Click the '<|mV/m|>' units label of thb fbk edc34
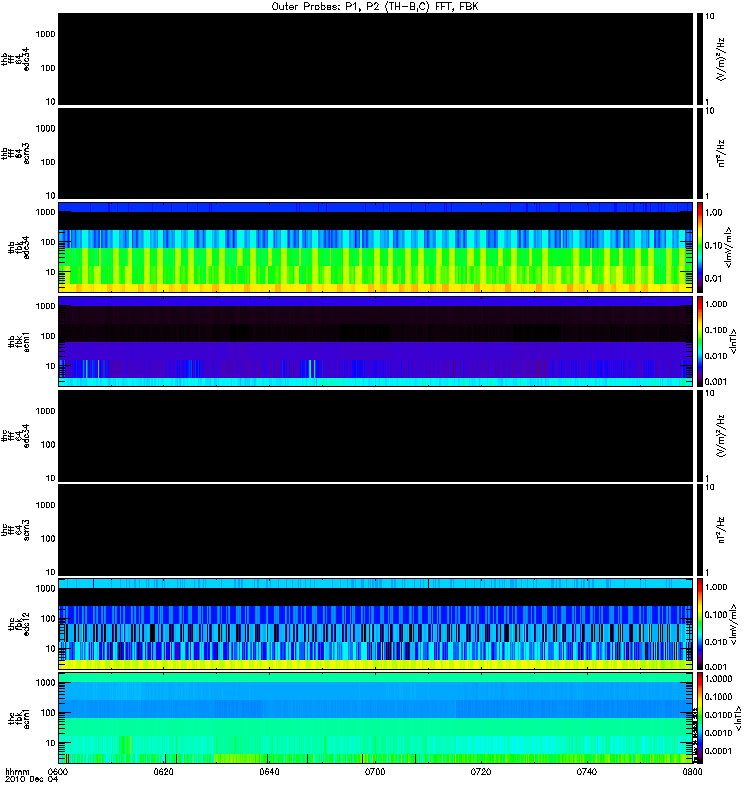 coord(729,247)
